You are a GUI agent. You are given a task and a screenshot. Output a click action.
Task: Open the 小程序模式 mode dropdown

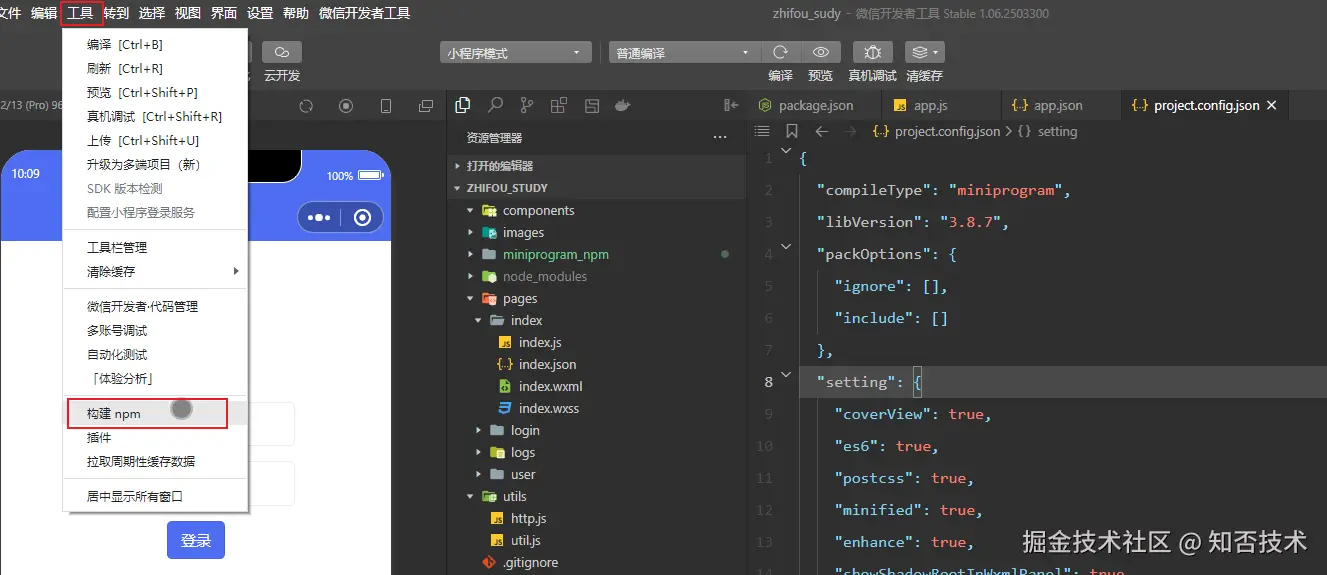515,53
